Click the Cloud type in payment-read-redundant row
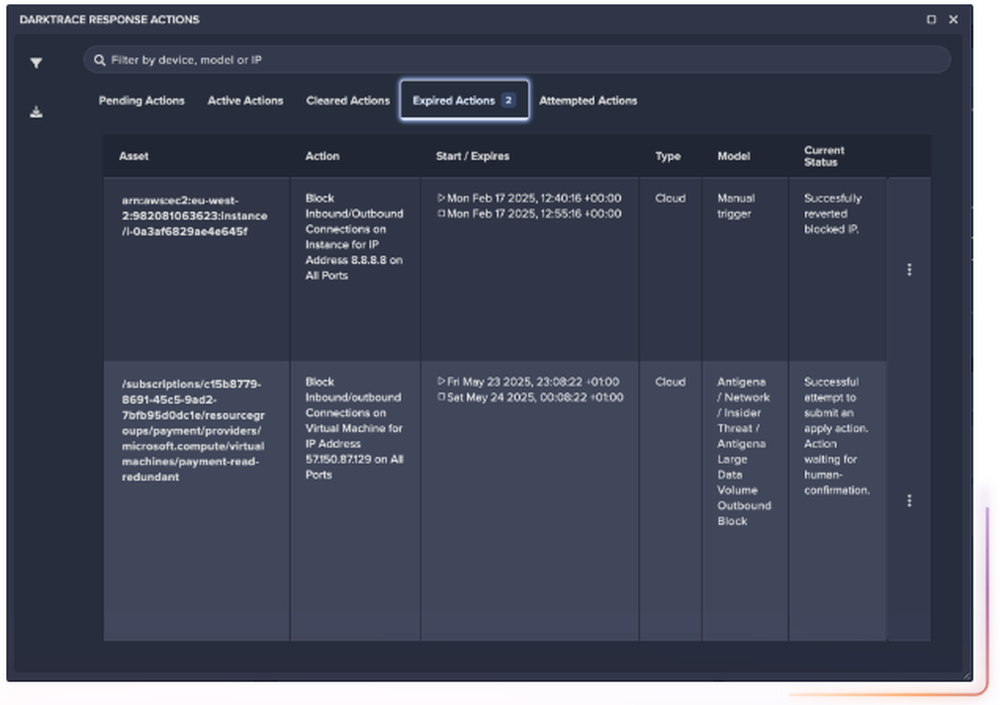The image size is (1000, 705). (670, 382)
